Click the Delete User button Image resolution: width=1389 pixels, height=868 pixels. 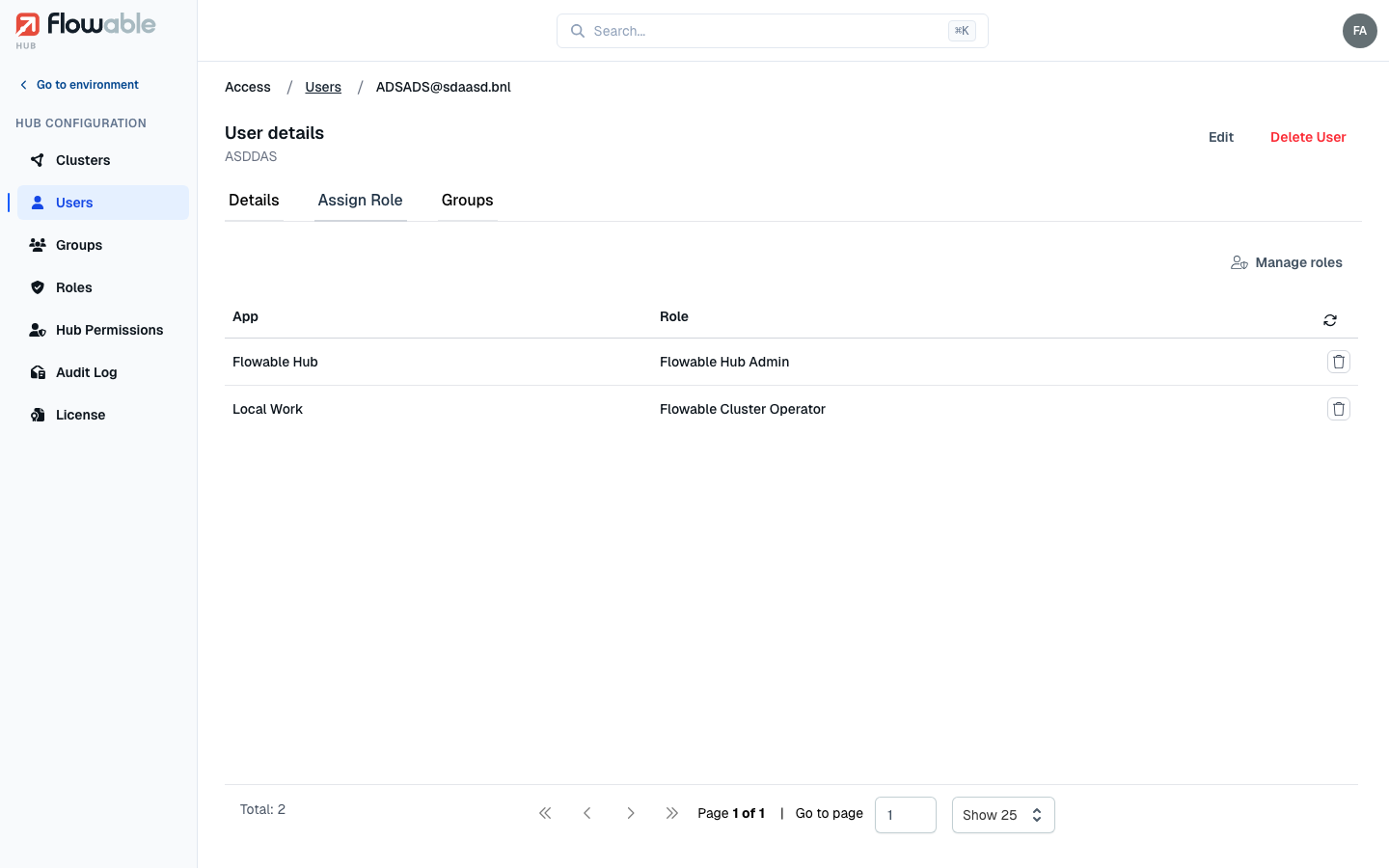pos(1308,137)
